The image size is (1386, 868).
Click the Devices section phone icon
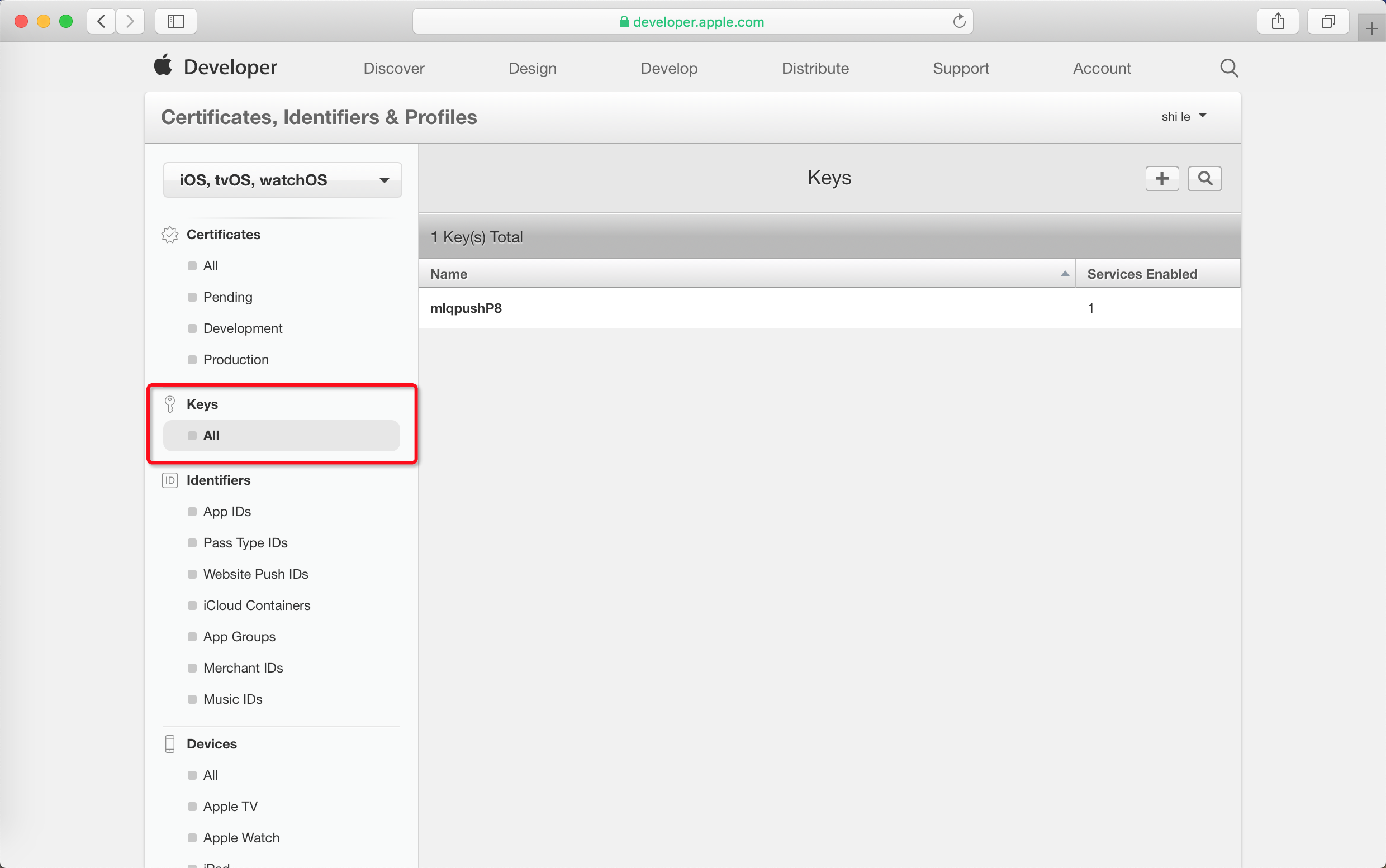click(x=169, y=744)
